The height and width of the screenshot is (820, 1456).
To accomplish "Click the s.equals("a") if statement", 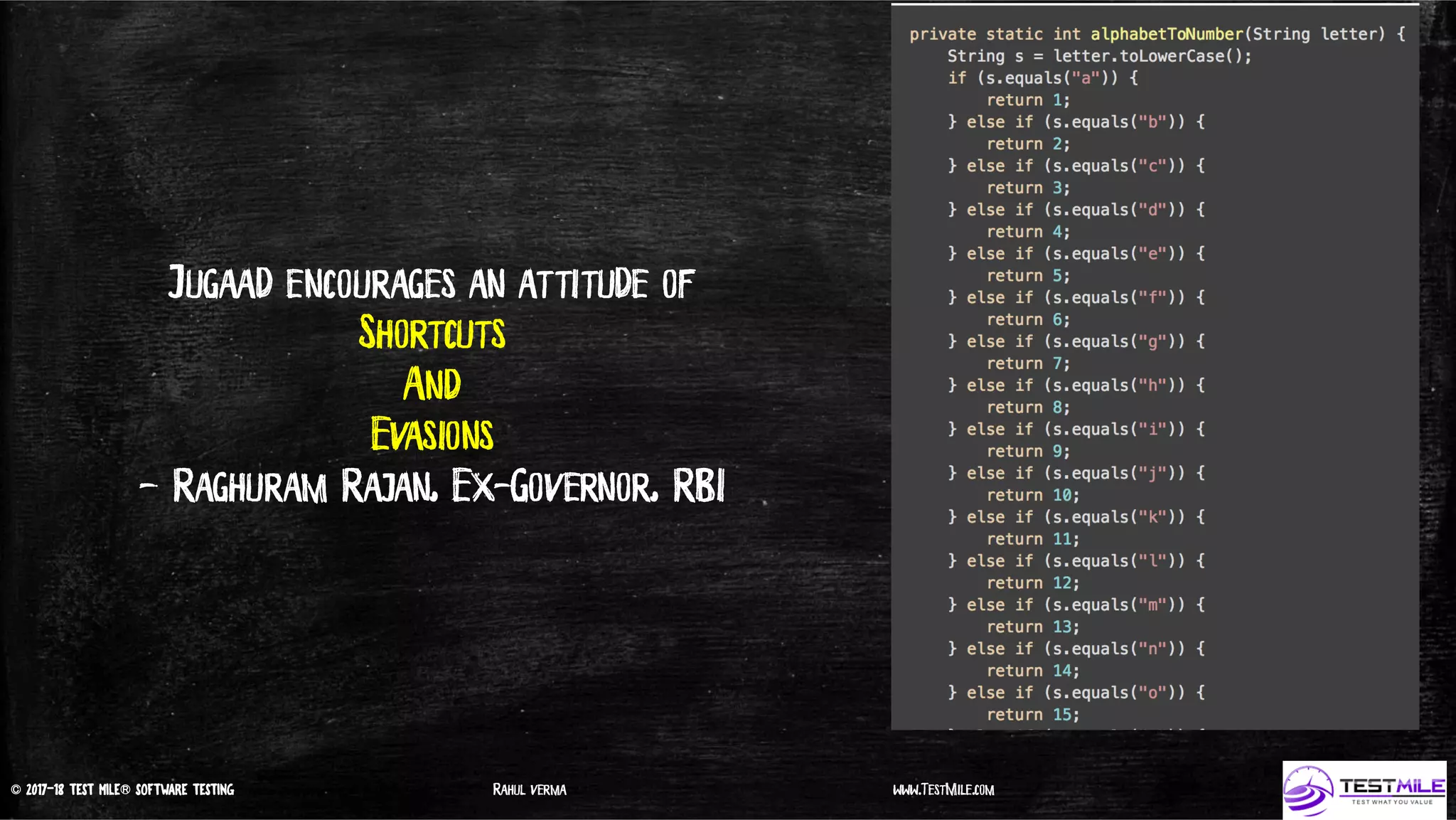I will point(1043,78).
